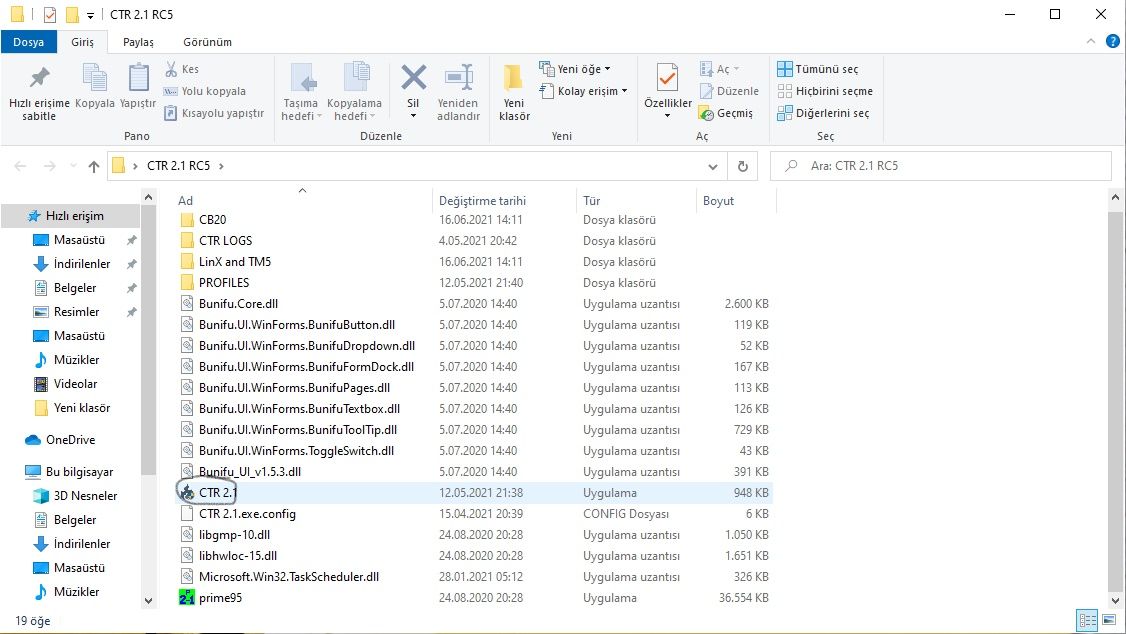Open quick access toolbar customize arrow
The image size is (1126, 634).
click(x=90, y=15)
